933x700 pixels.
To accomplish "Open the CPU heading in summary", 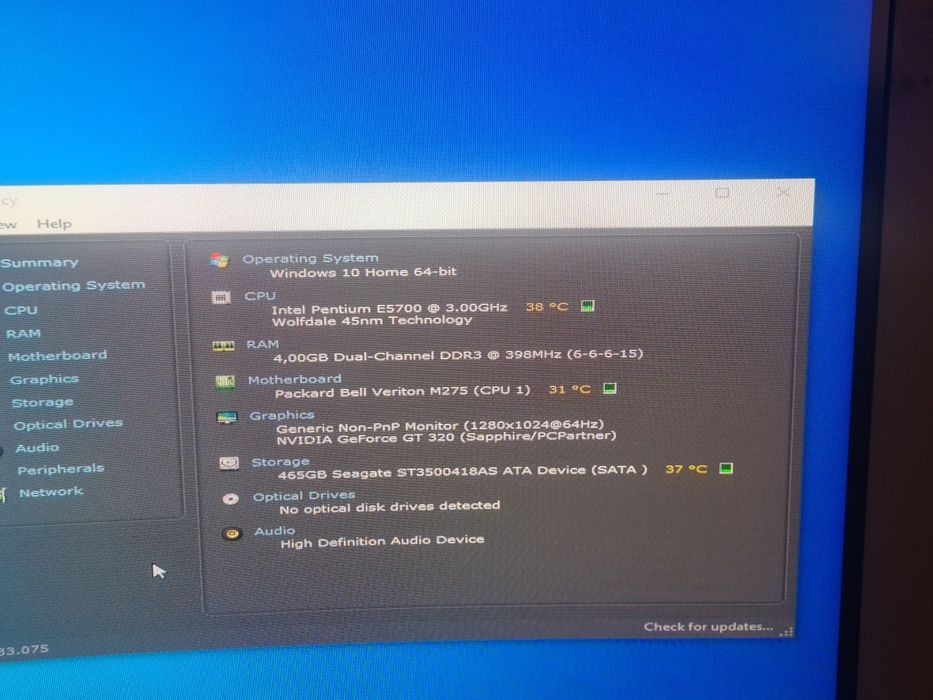I will (x=260, y=296).
